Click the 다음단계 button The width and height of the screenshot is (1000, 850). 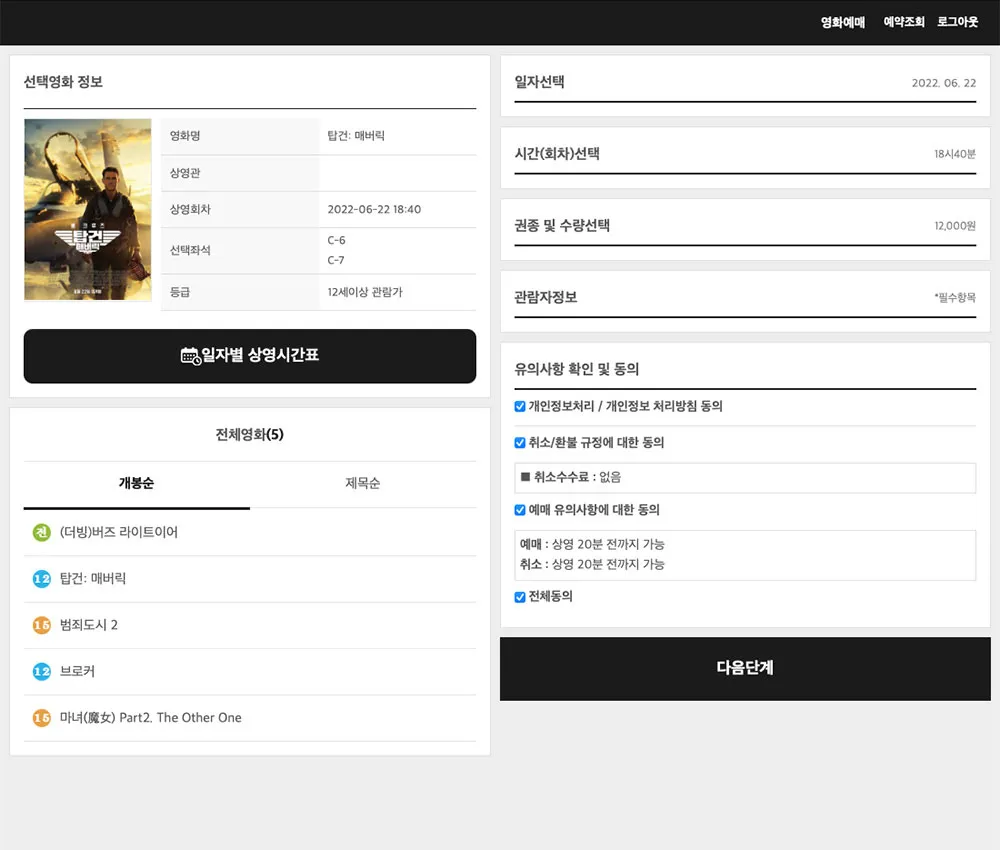tap(744, 668)
